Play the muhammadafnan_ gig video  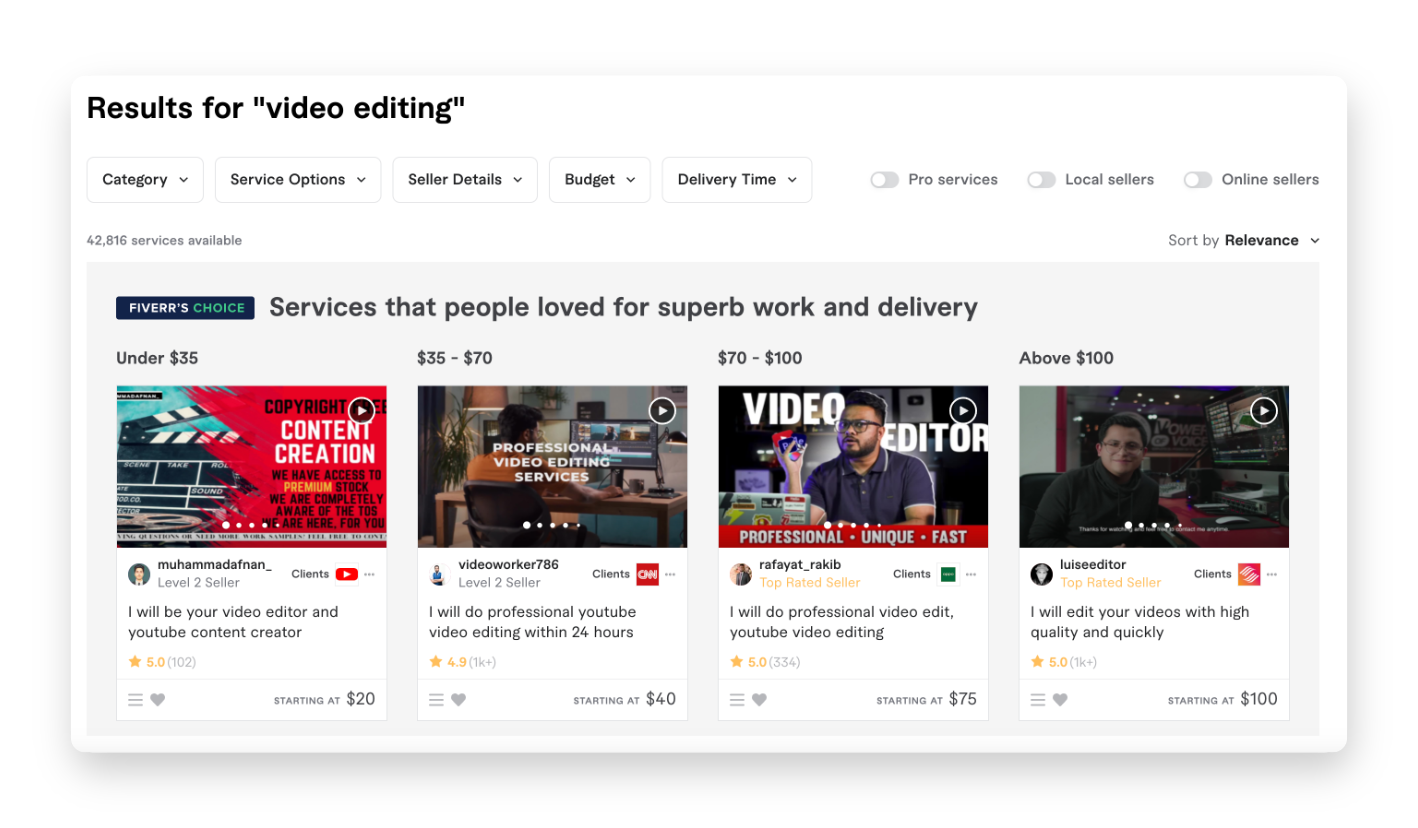[x=361, y=410]
